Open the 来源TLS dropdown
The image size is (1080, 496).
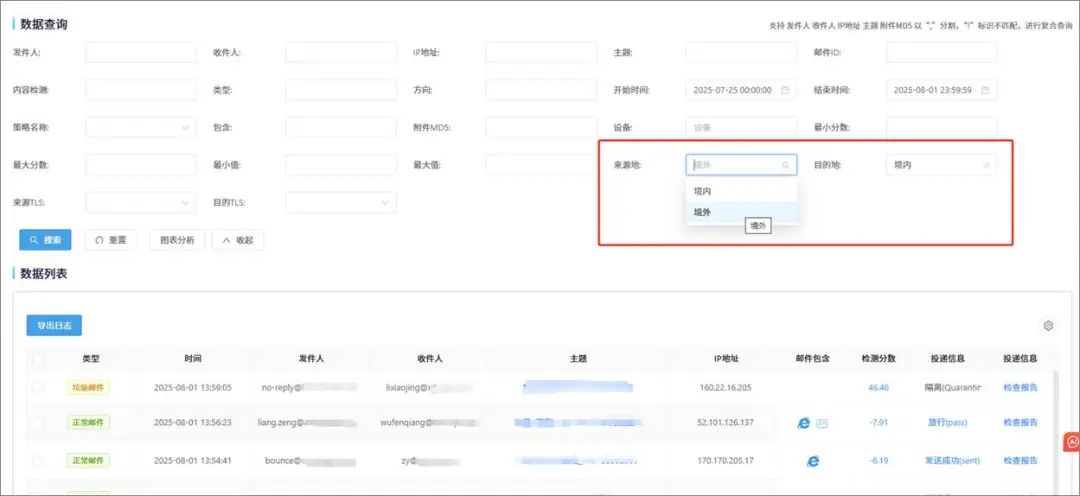[141, 203]
